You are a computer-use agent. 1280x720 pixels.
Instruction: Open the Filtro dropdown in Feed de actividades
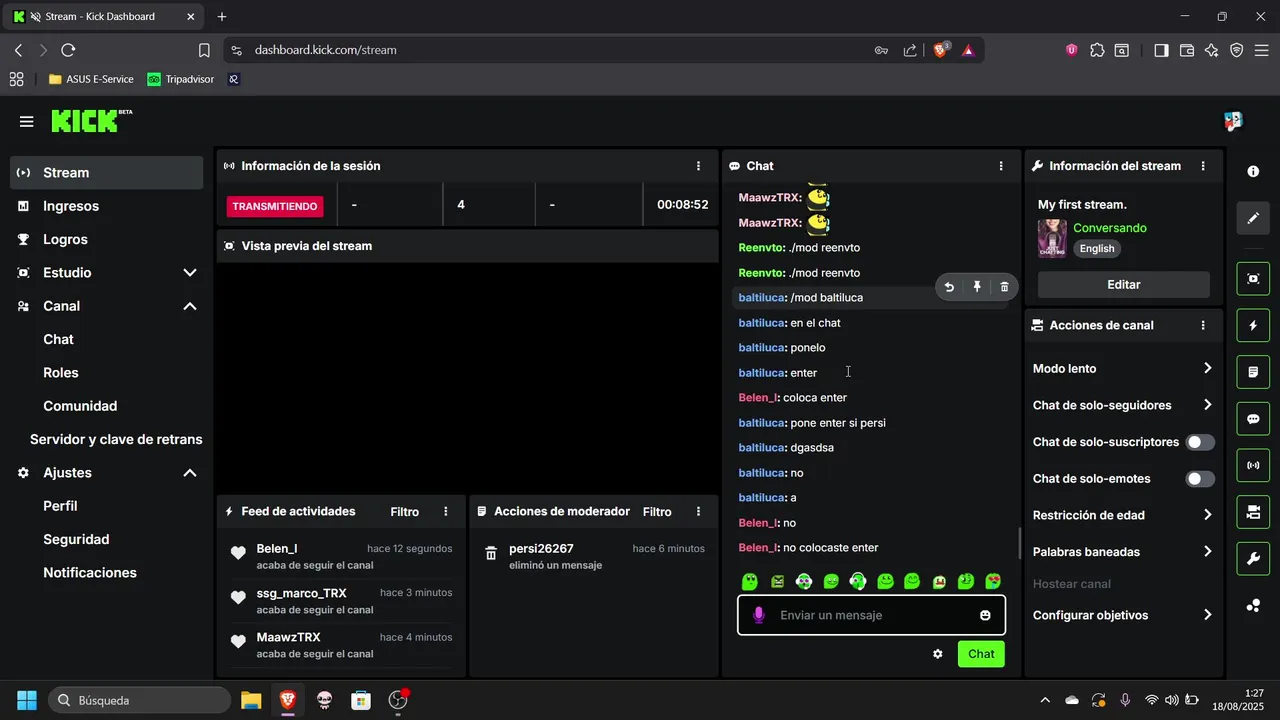[x=405, y=512]
